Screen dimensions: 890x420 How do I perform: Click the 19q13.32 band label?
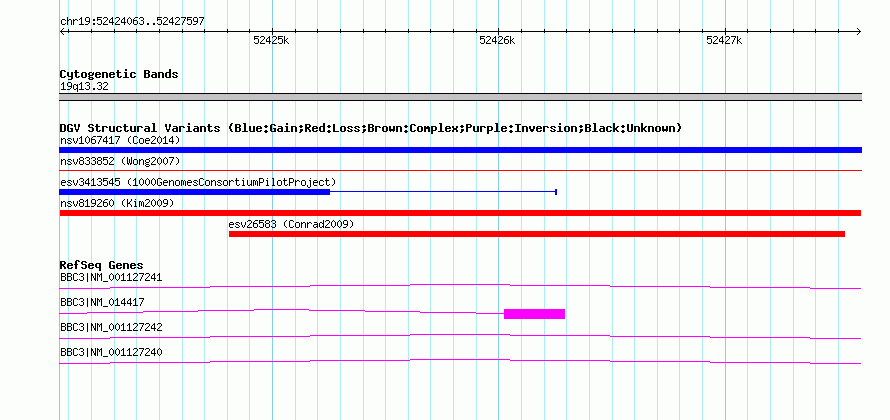coord(84,87)
